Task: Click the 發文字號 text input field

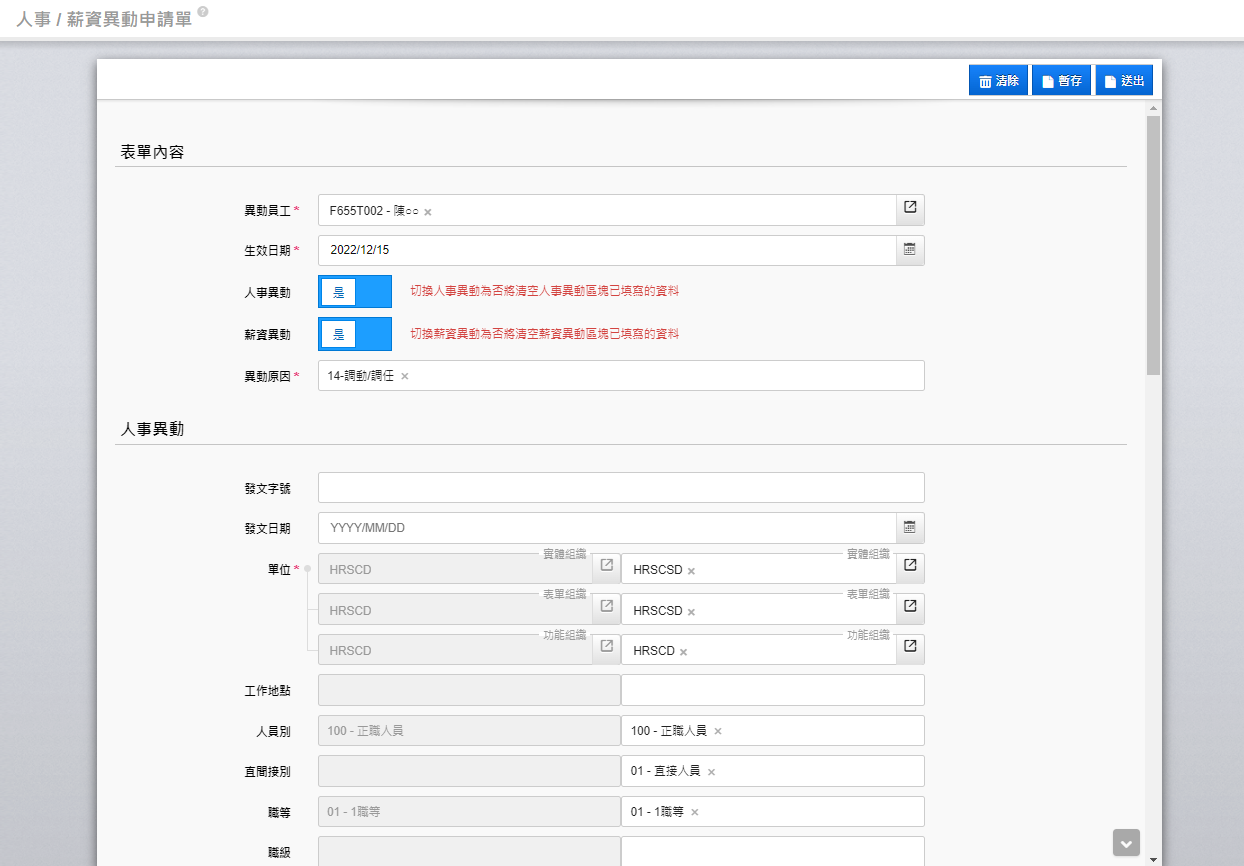Action: 620,488
